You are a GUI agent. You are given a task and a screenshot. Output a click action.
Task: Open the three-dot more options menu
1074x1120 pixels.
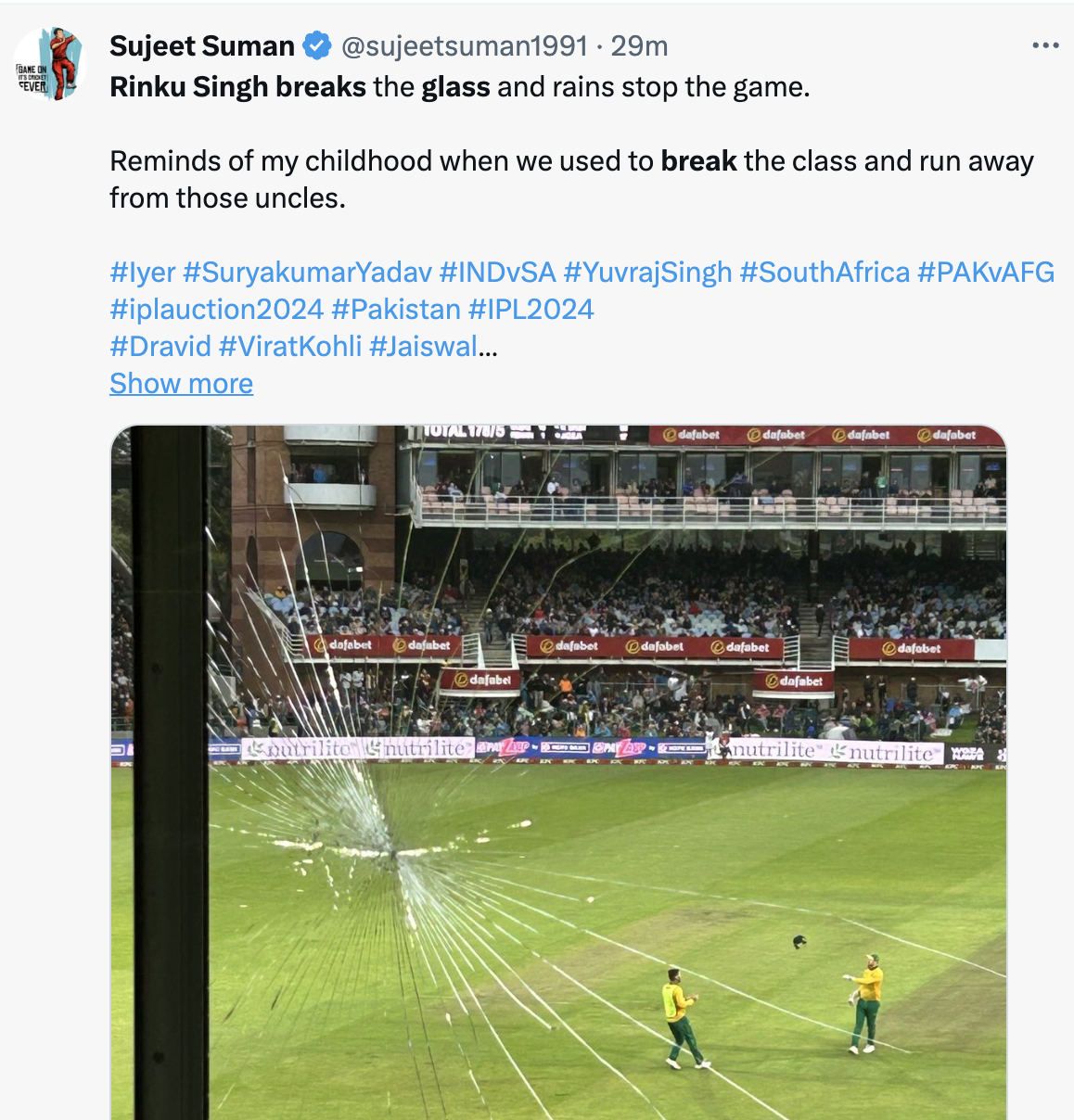pos(1045,45)
